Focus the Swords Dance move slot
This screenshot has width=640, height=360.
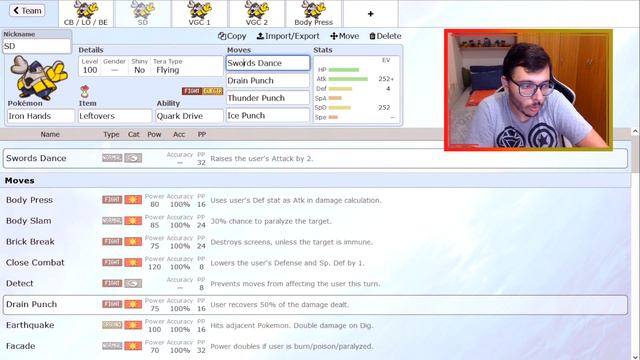click(268, 63)
